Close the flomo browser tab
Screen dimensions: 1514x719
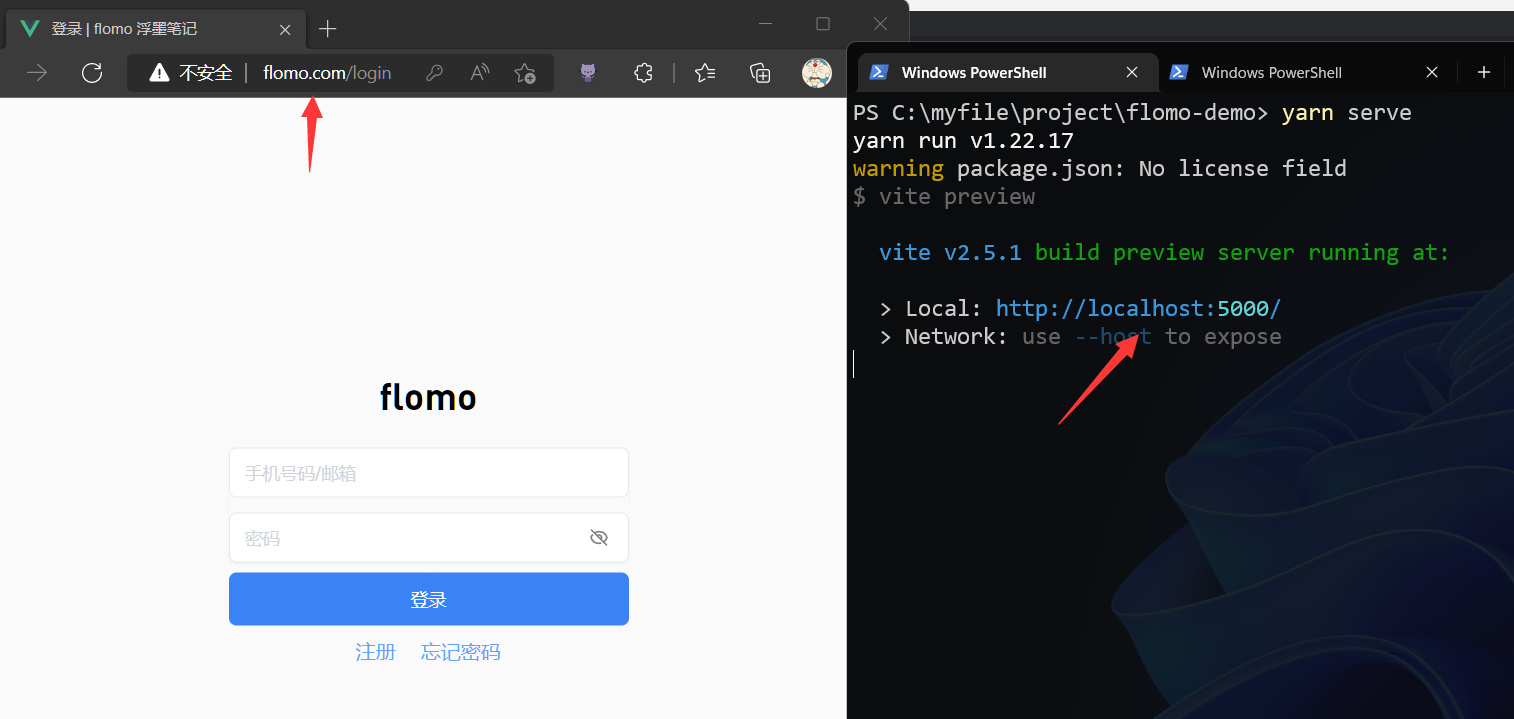click(285, 29)
